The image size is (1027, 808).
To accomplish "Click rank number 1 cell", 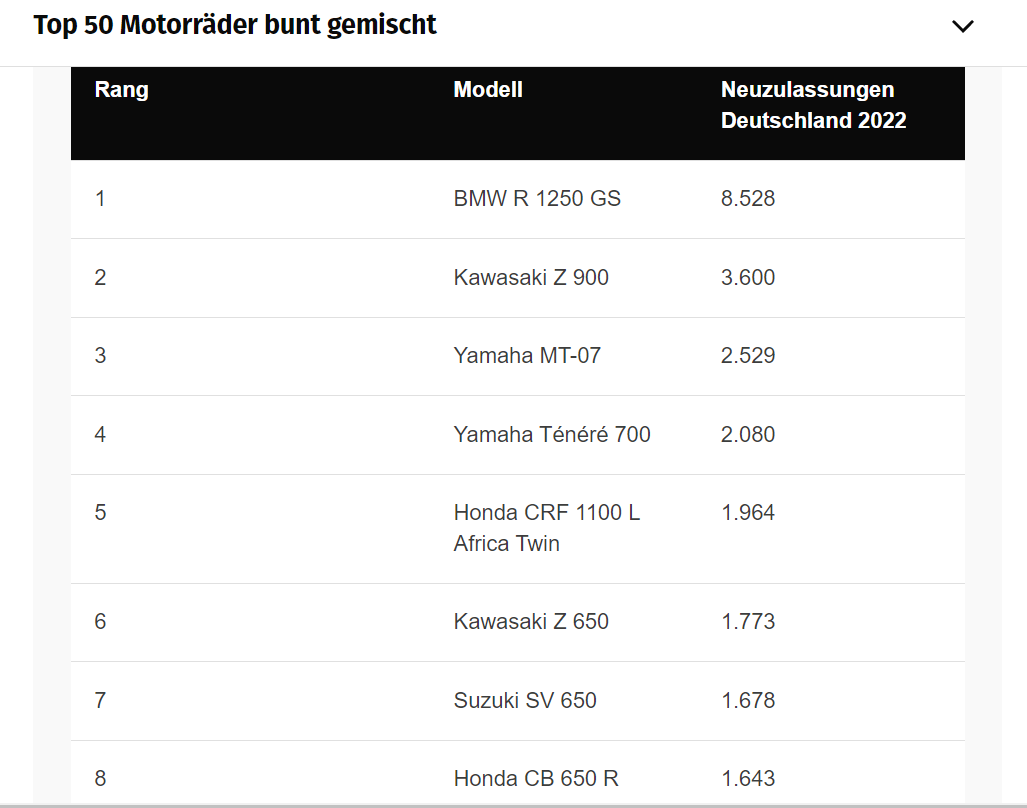I will tap(100, 198).
